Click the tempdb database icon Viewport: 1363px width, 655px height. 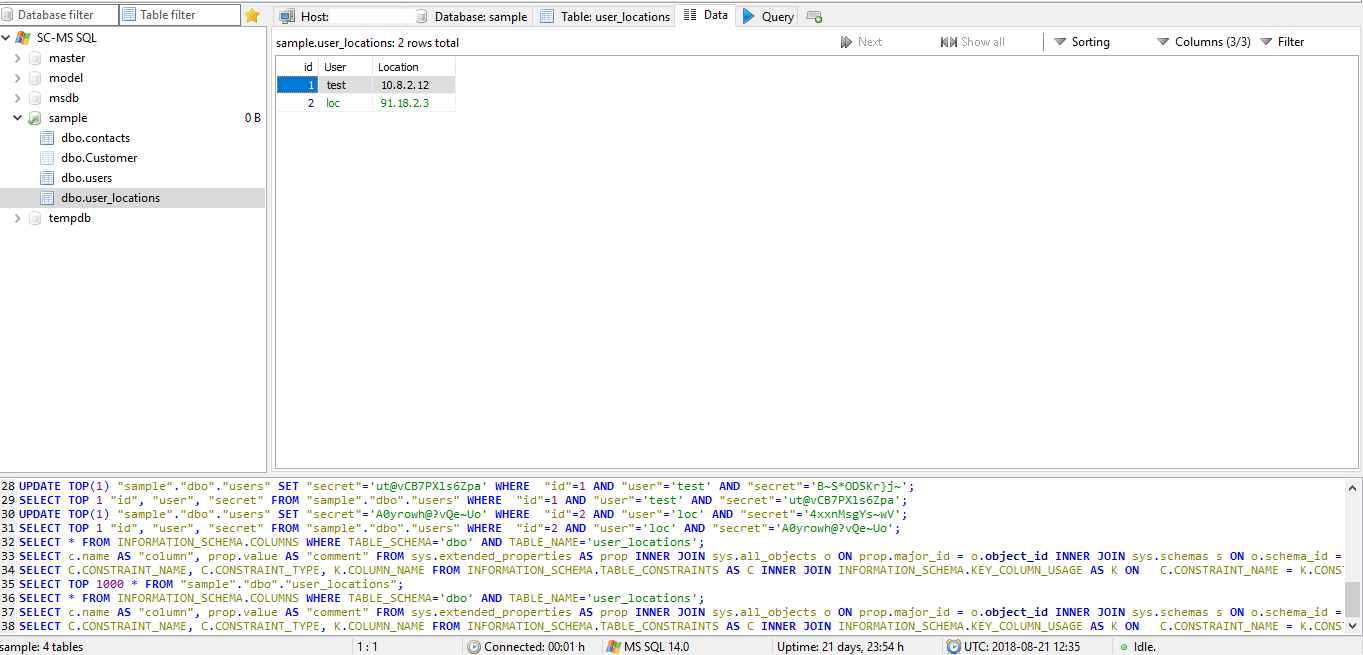click(35, 218)
